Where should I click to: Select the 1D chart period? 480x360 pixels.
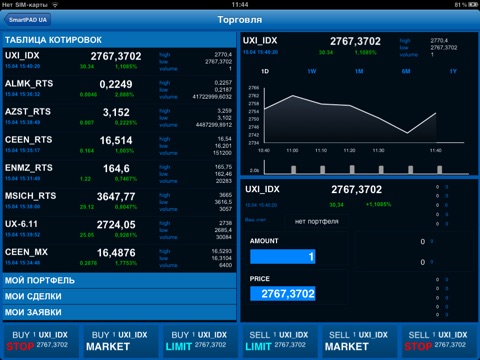click(265, 71)
